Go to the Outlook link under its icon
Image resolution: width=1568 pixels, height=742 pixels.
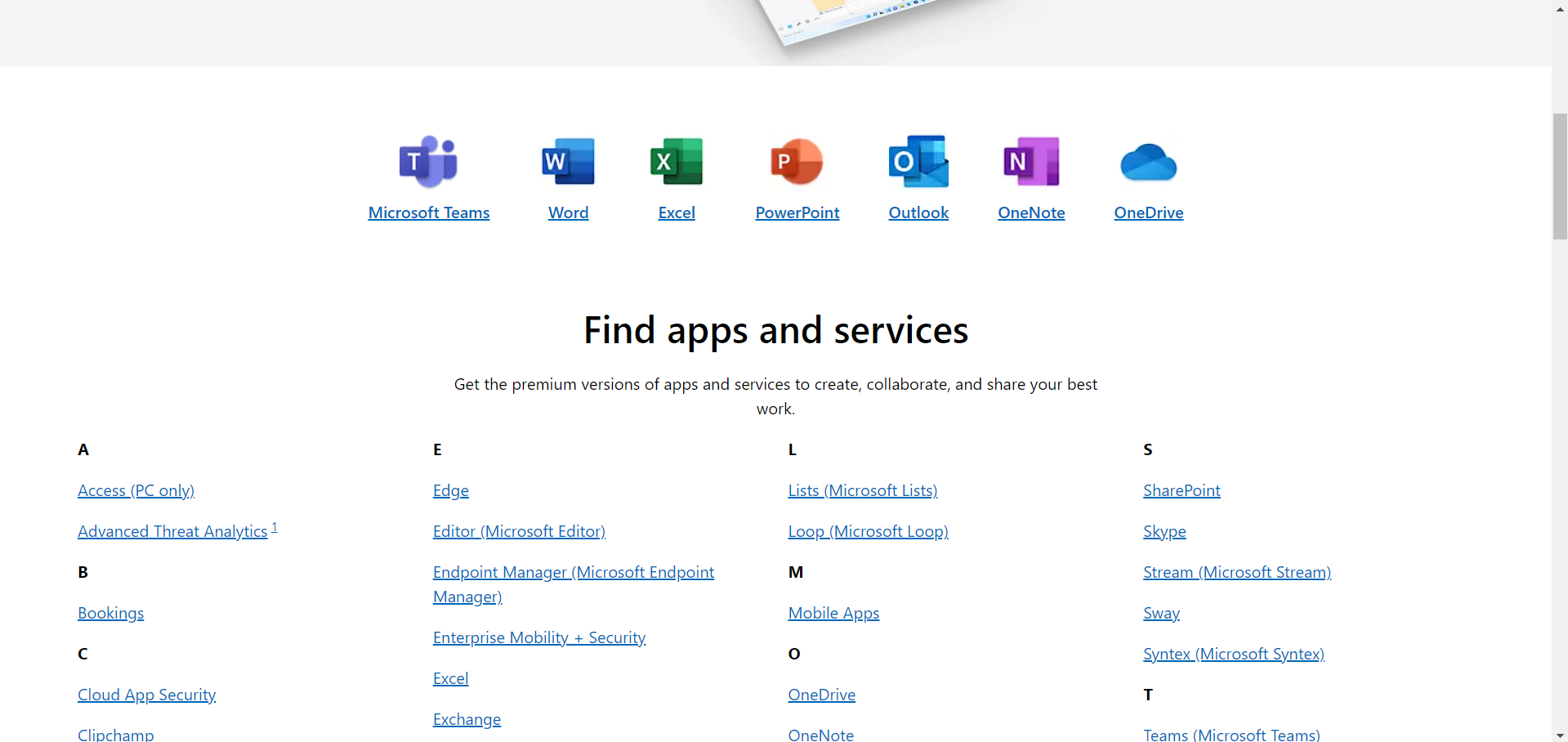[918, 213]
